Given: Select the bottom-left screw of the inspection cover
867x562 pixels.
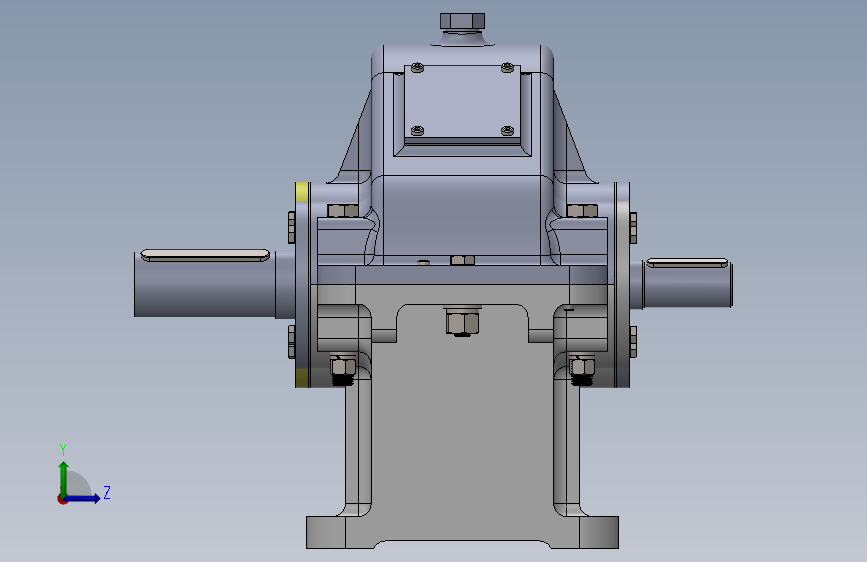Looking at the screenshot, I should pos(418,131).
